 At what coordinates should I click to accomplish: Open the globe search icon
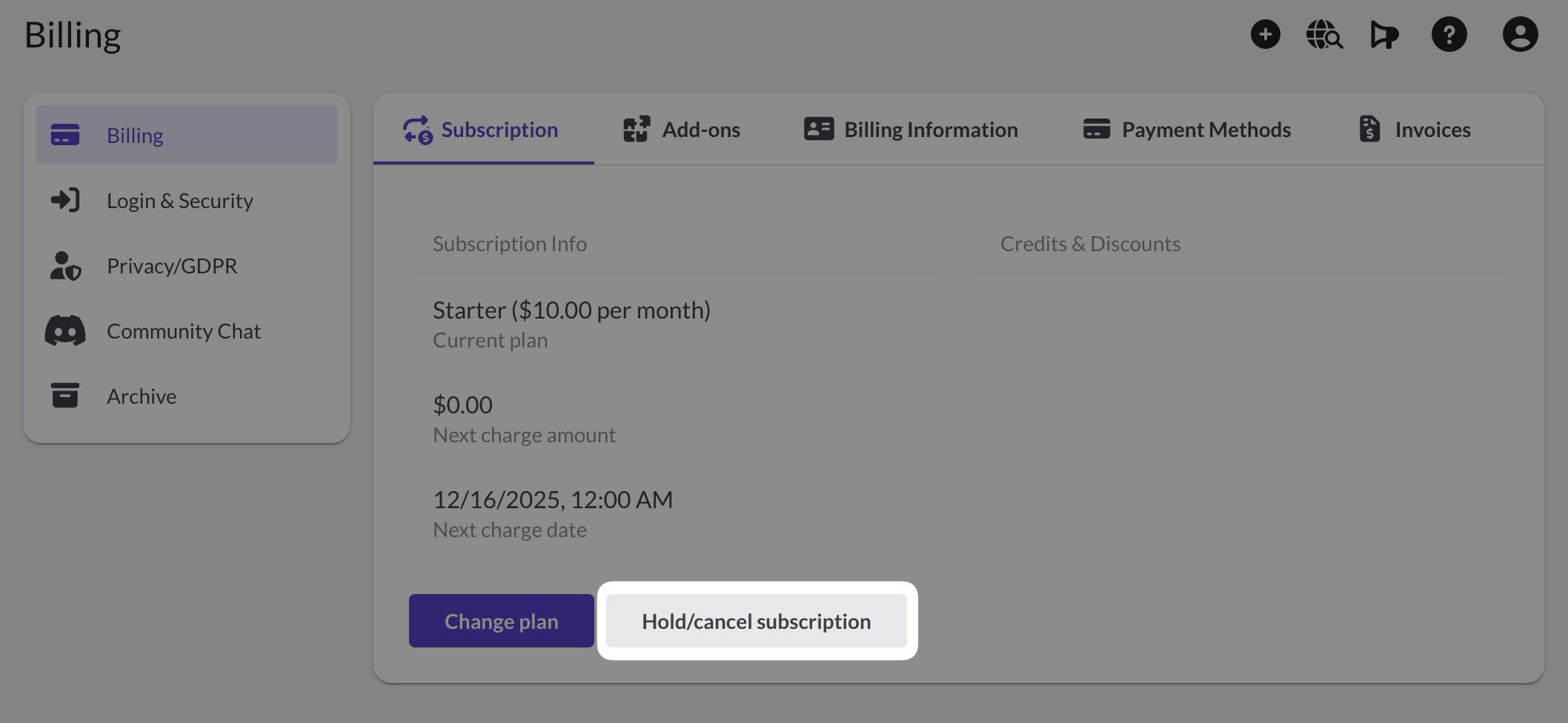click(x=1323, y=34)
